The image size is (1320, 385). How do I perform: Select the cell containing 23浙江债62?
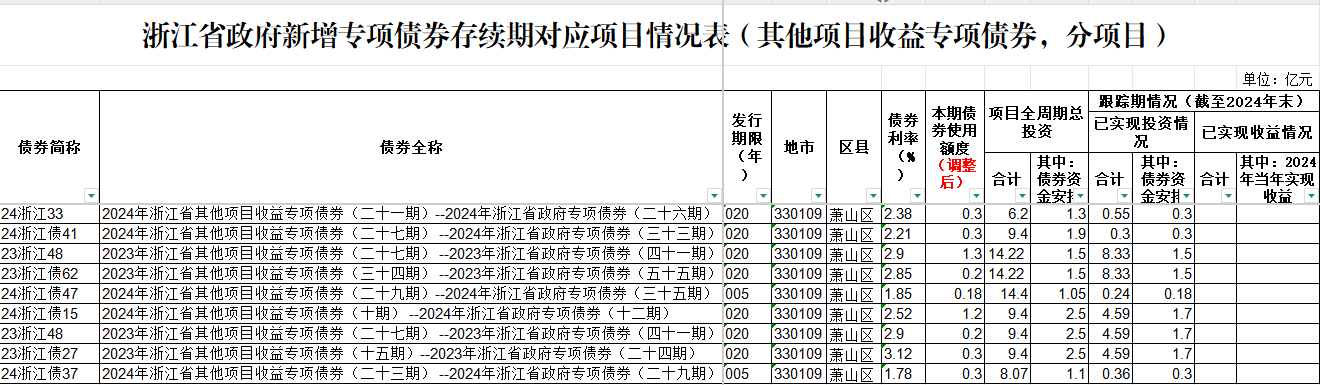tap(50, 274)
